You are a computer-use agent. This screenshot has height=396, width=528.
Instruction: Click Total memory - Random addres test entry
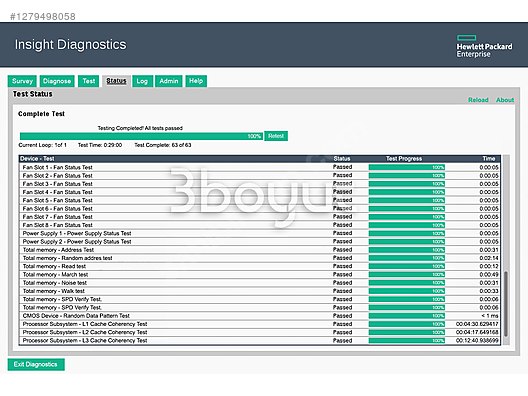click(259, 258)
